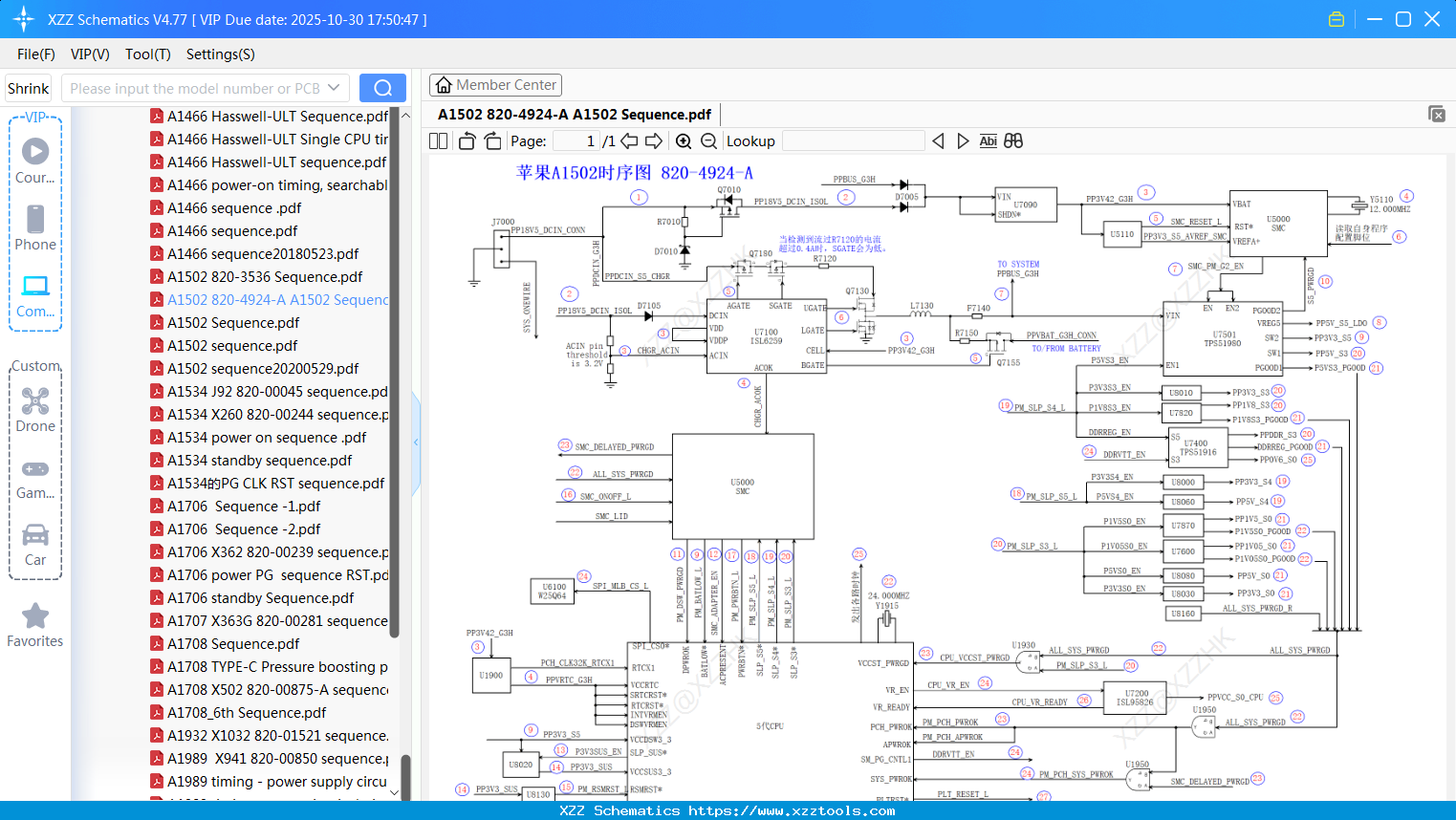The width and height of the screenshot is (1456, 820).
Task: Open A1706 power PG sequence RST file
Action: point(270,575)
